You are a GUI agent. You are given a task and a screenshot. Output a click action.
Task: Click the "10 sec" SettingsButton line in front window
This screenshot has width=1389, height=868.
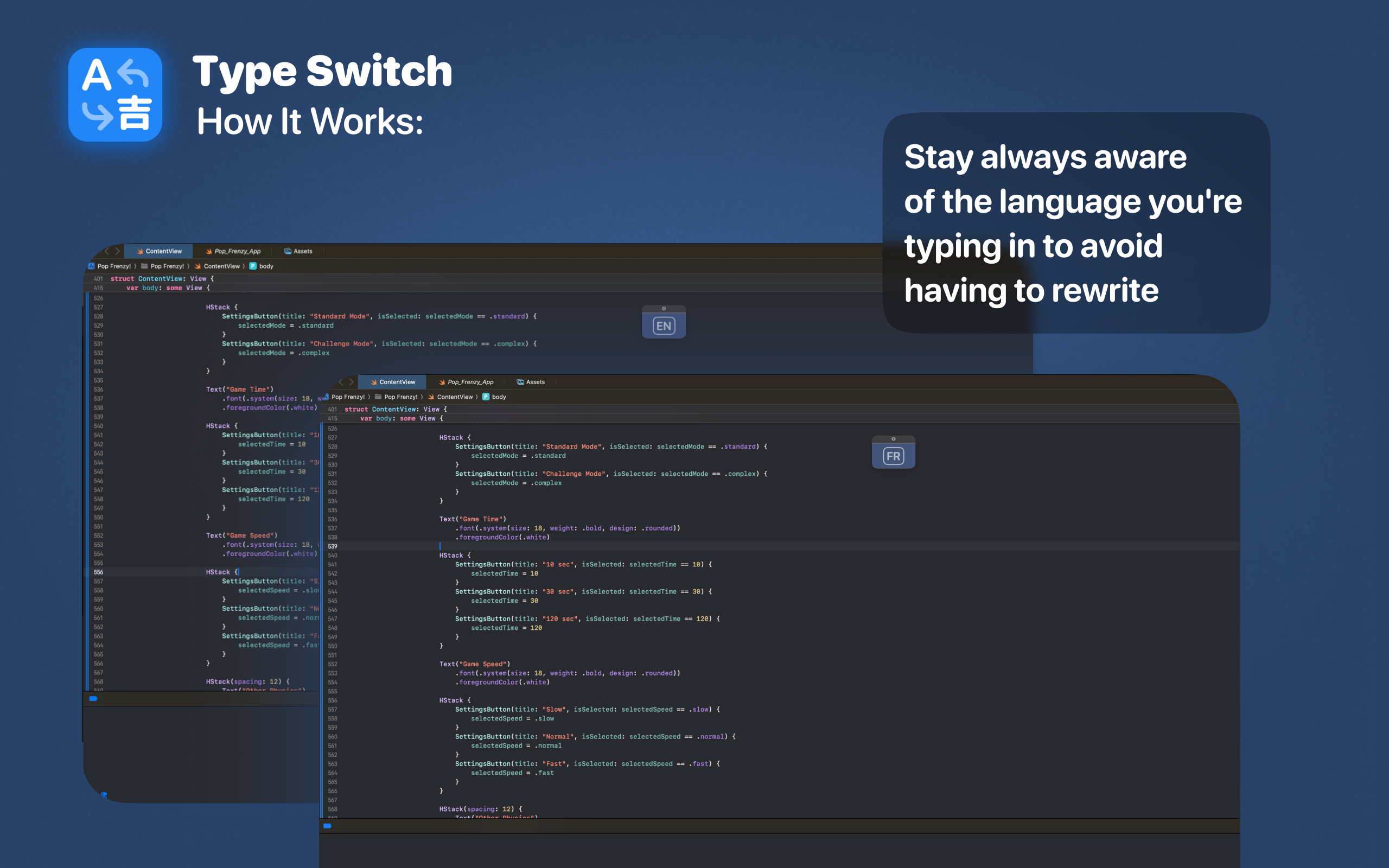(583, 564)
